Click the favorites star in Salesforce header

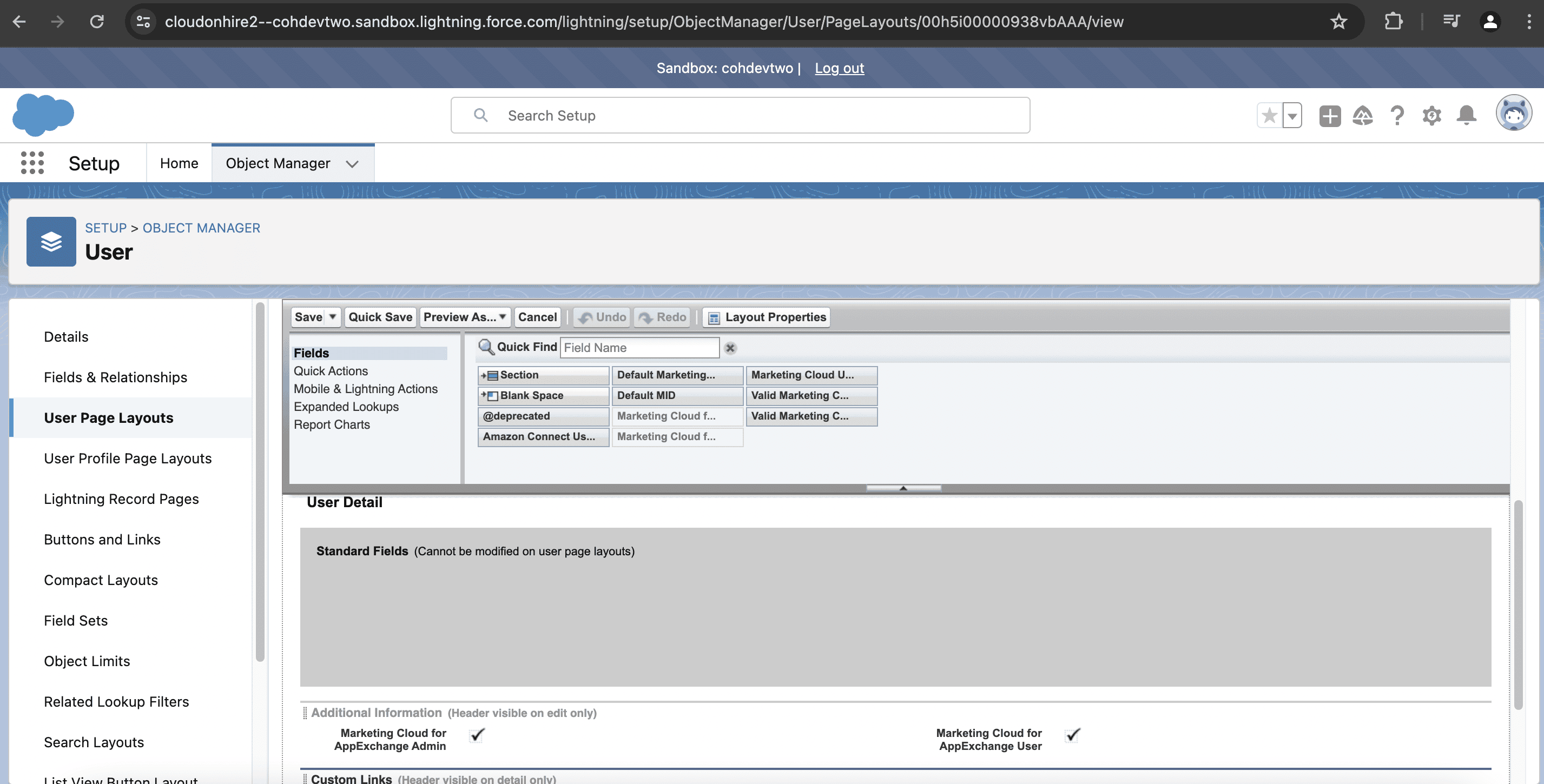pyautogui.click(x=1269, y=116)
